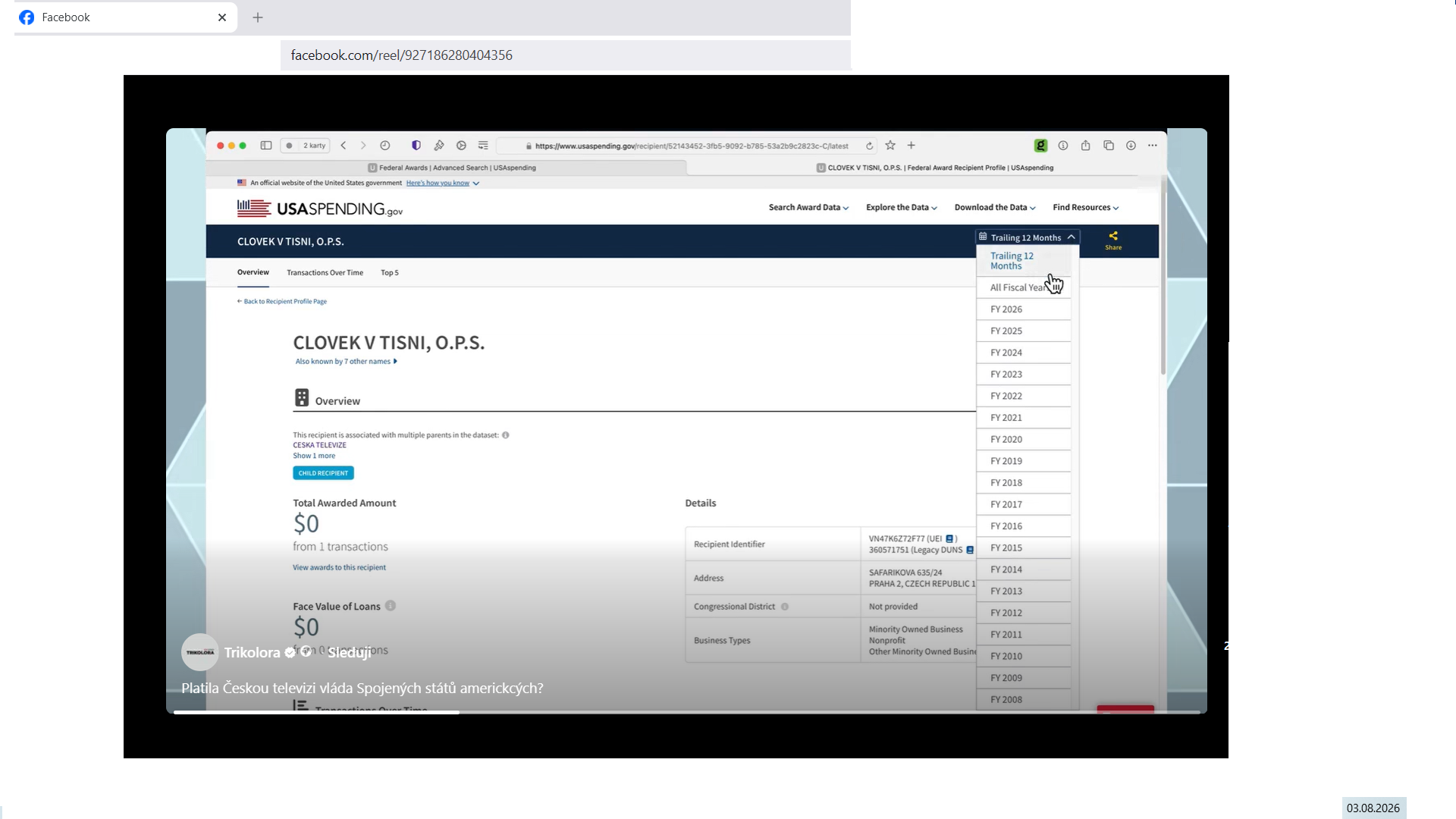Open the history clock icon in video browser
1456x819 pixels.
pos(385,146)
